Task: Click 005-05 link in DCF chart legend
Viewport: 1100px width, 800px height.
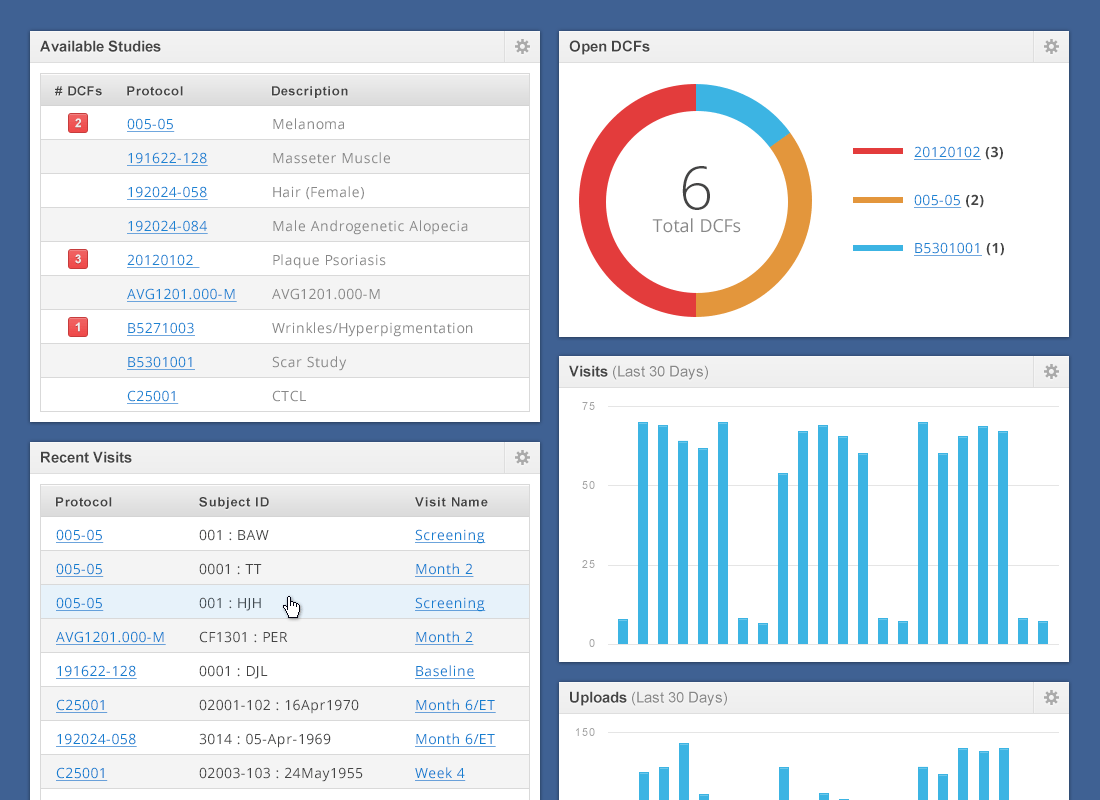Action: click(x=937, y=200)
